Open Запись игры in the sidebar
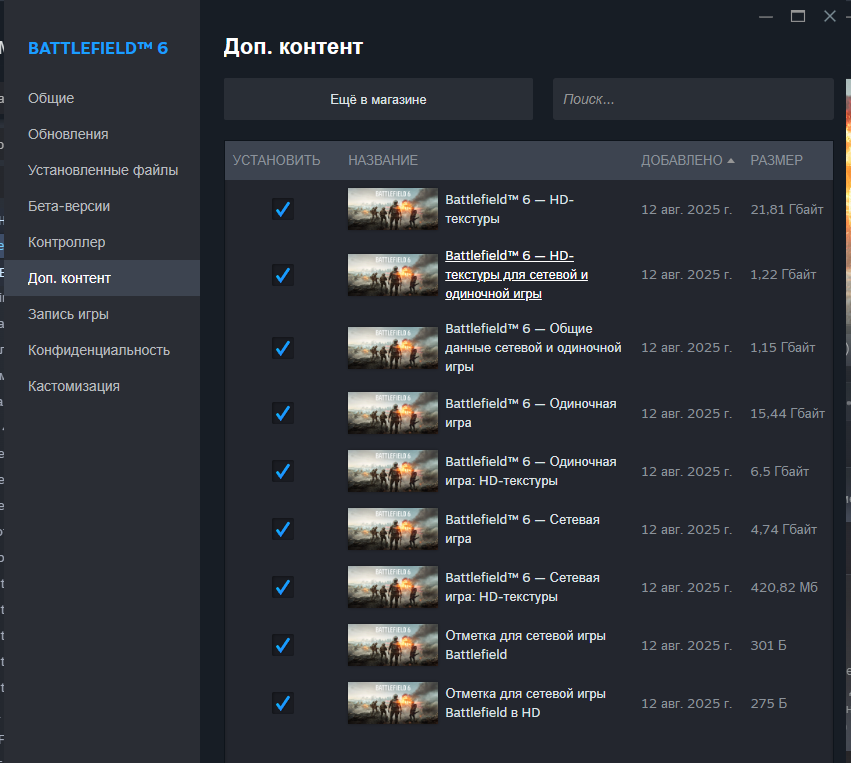Viewport: 851px width, 763px height. 102,314
